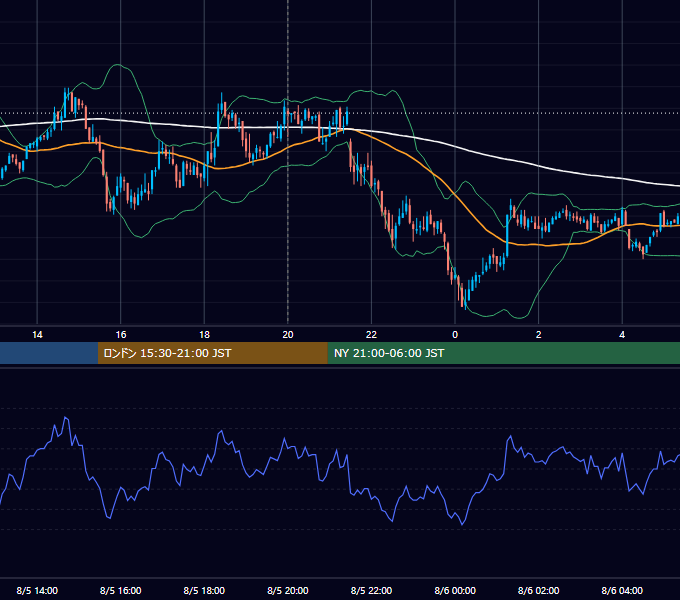
Task: Click the 16 hour label on price chart axis
Action: coord(121,335)
